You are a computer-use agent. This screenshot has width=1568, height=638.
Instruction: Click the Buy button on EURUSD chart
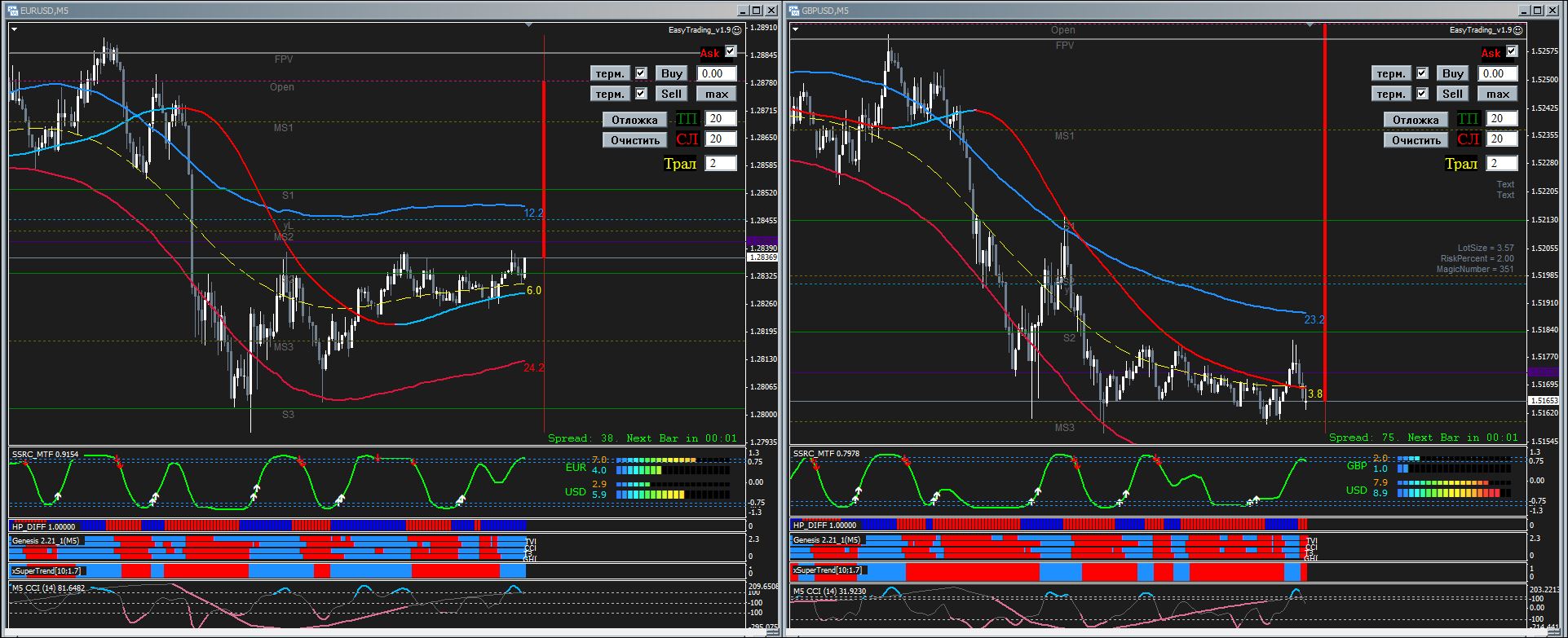click(x=672, y=73)
